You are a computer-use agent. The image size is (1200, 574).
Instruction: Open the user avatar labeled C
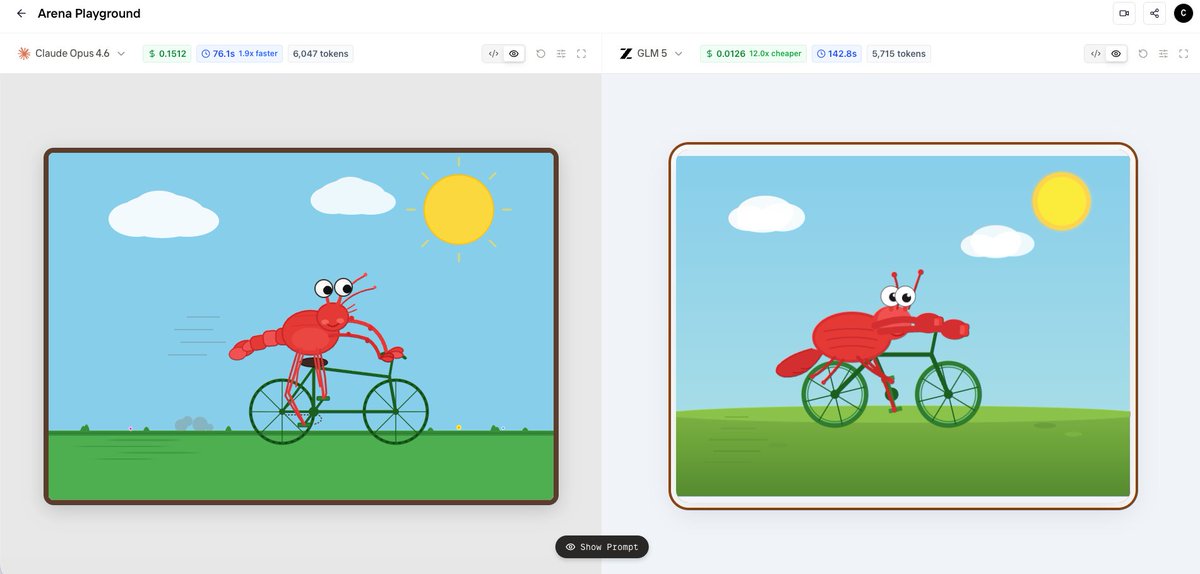pos(1183,13)
